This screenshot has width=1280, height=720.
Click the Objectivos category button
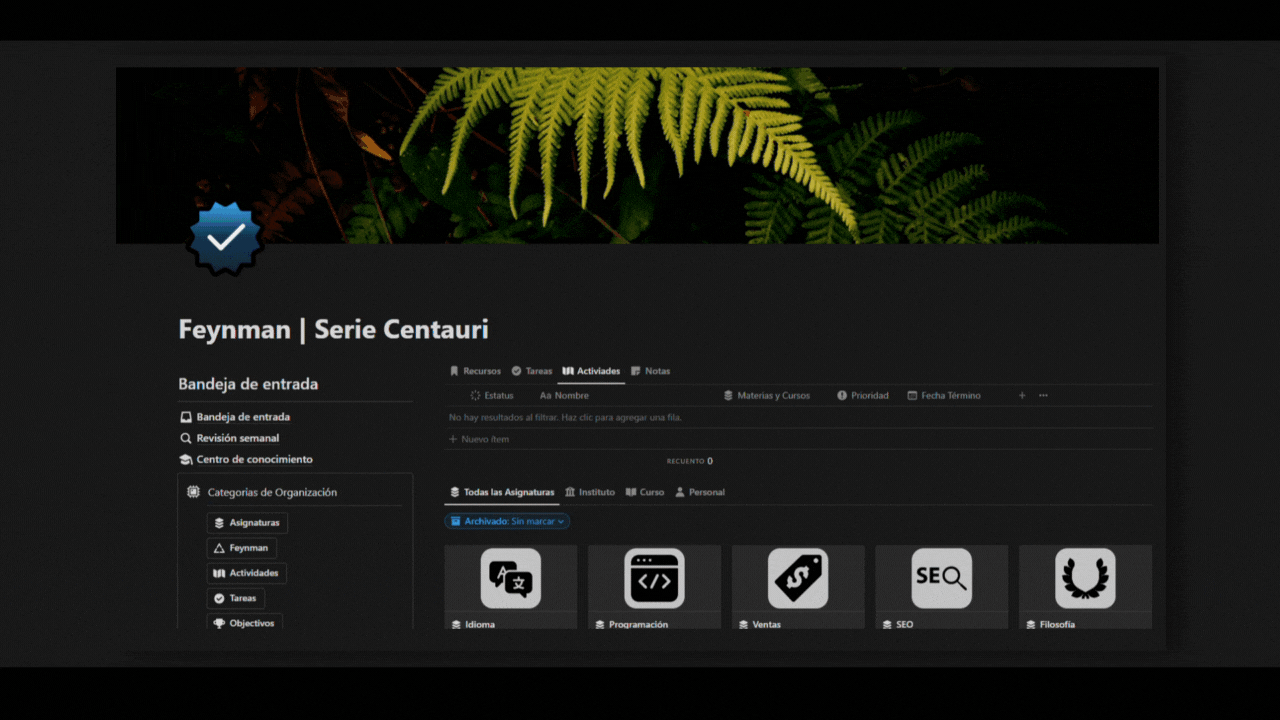[x=245, y=622]
